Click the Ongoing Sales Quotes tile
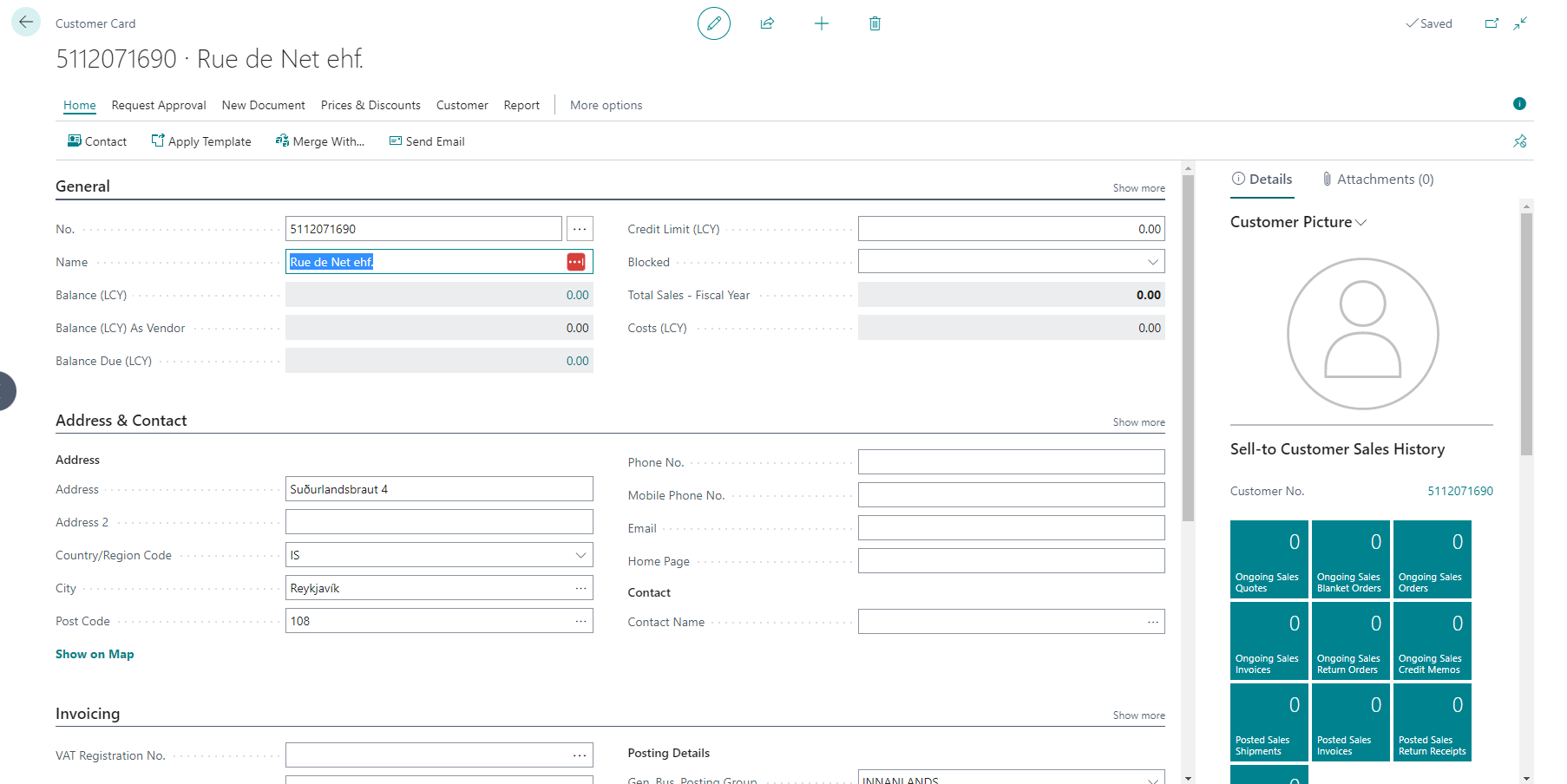Image resolution: width=1567 pixels, height=784 pixels. [x=1268, y=559]
